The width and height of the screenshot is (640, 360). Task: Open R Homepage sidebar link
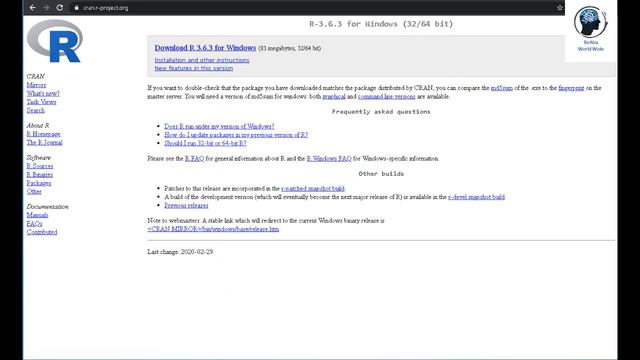tap(43, 134)
